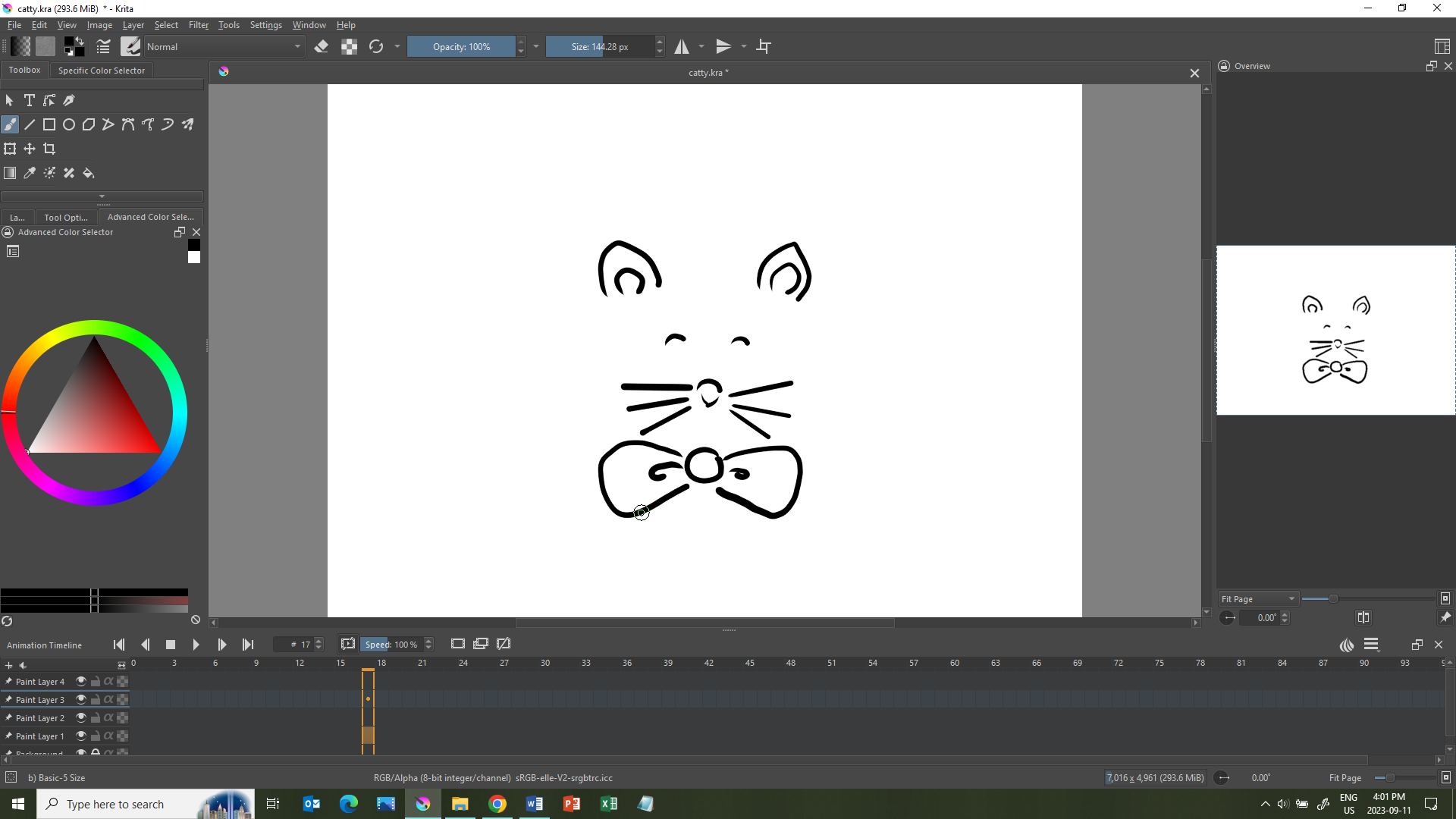Viewport: 1456px width, 819px height.
Task: Expand the toolbox panel splitter arrow
Action: tap(102, 196)
